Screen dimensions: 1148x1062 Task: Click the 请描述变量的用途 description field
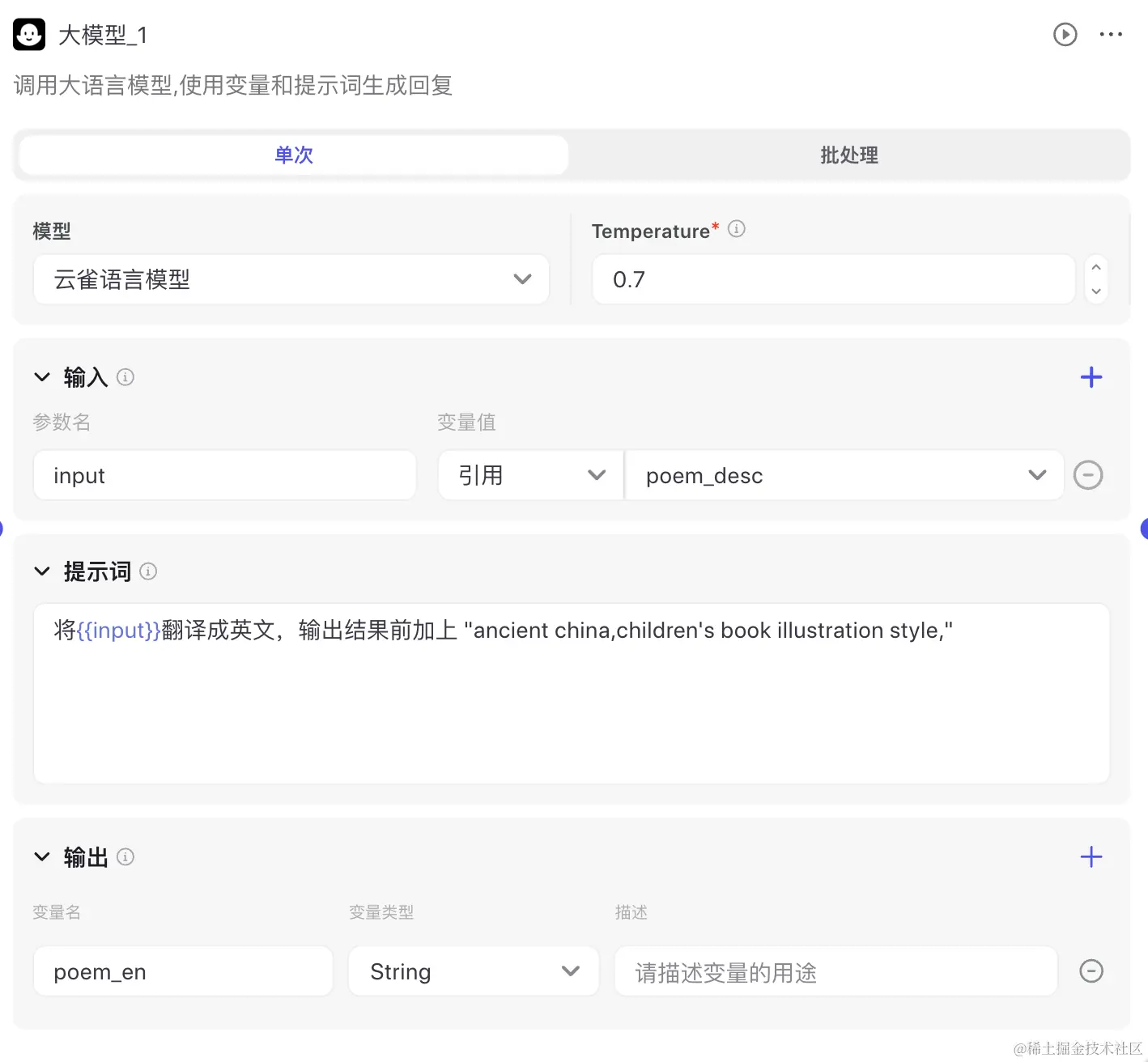836,971
